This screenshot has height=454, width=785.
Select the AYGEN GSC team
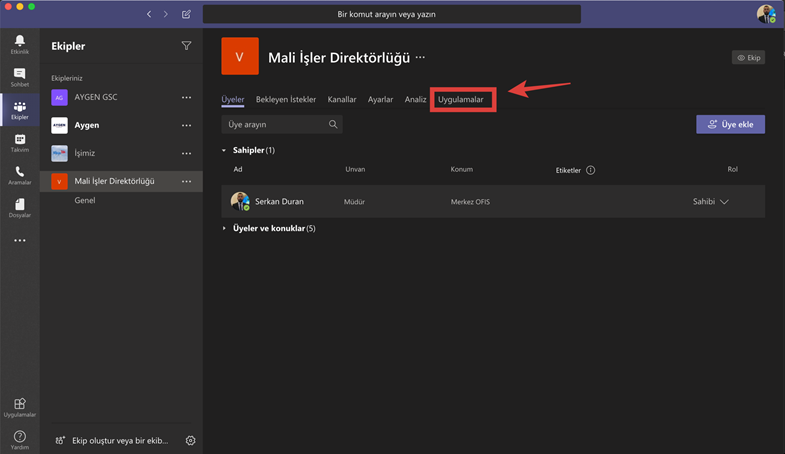121,97
